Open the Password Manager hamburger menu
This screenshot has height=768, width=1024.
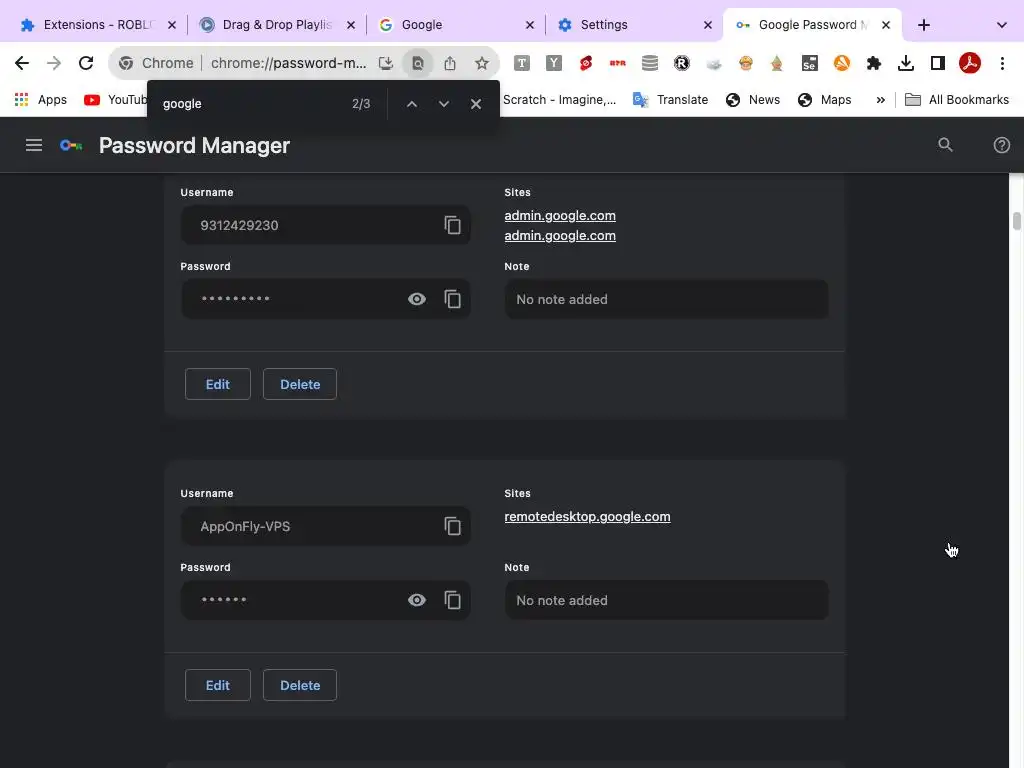(x=34, y=145)
